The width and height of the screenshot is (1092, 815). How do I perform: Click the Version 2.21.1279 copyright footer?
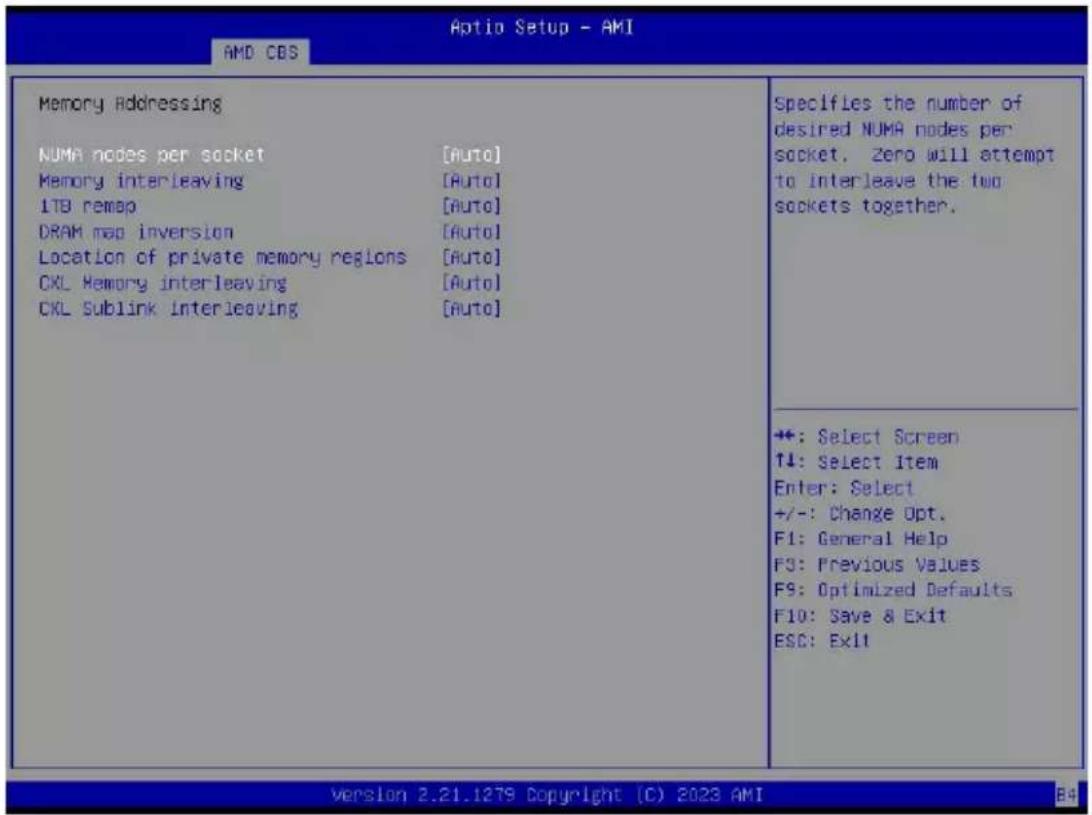[x=547, y=795]
